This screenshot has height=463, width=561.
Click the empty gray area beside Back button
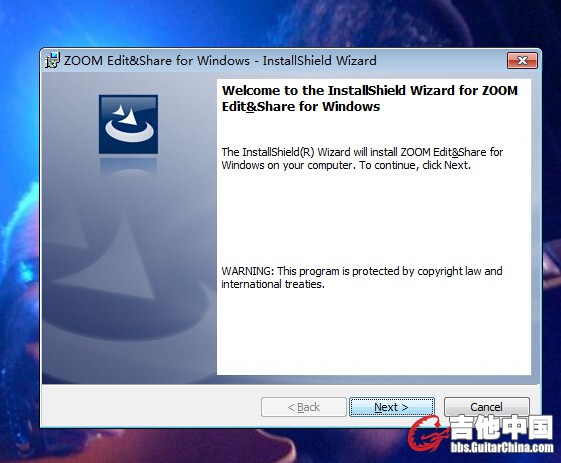point(151,406)
